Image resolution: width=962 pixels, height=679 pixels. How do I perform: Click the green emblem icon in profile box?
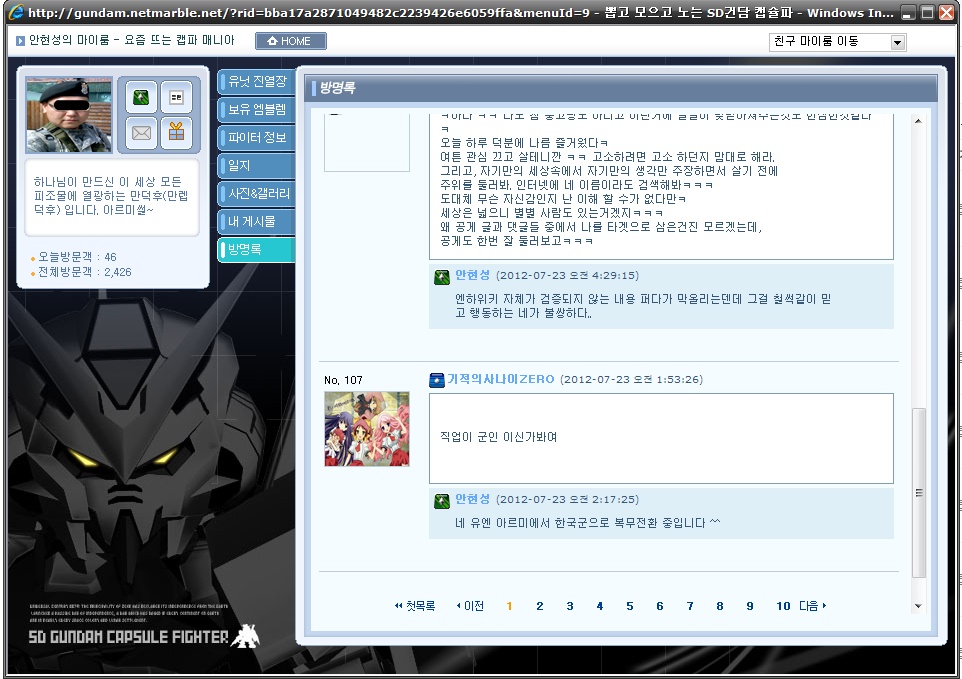(x=141, y=97)
